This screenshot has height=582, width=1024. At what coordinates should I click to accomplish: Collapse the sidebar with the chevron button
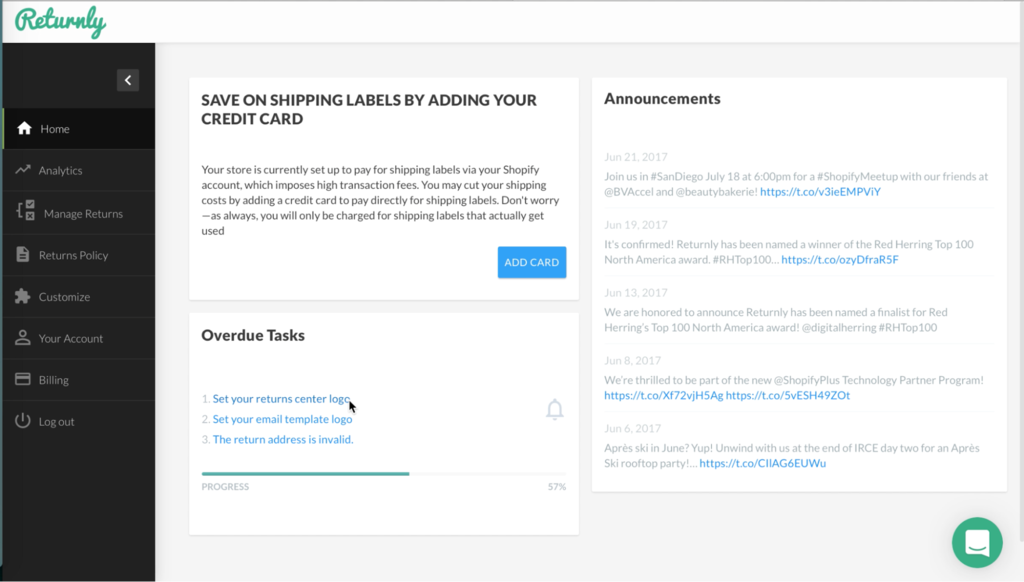pyautogui.click(x=127, y=80)
